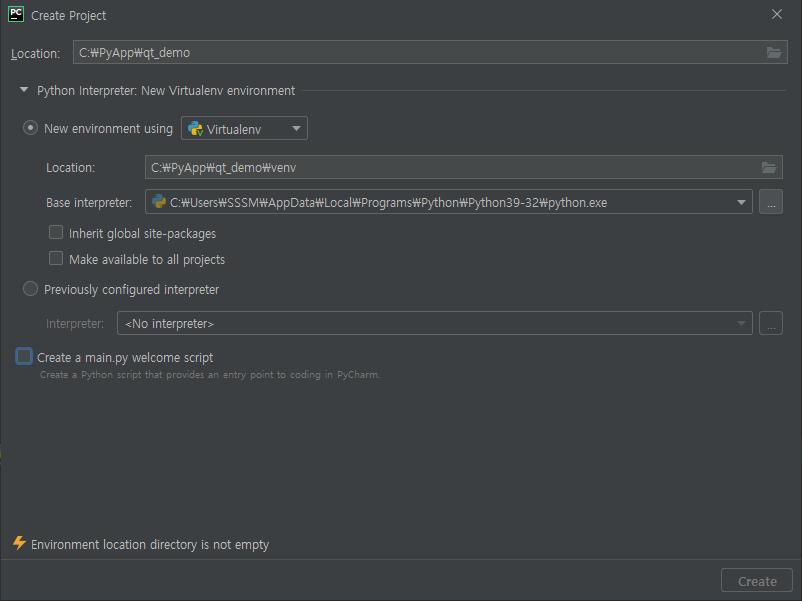
Task: Browse for project location folder icon
Action: pyautogui.click(x=773, y=52)
